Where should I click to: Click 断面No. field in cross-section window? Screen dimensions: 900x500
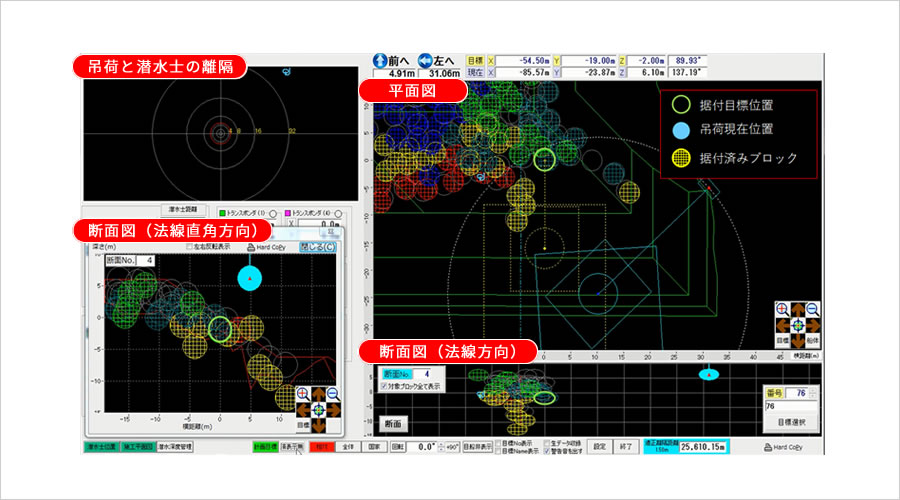pyautogui.click(x=145, y=261)
